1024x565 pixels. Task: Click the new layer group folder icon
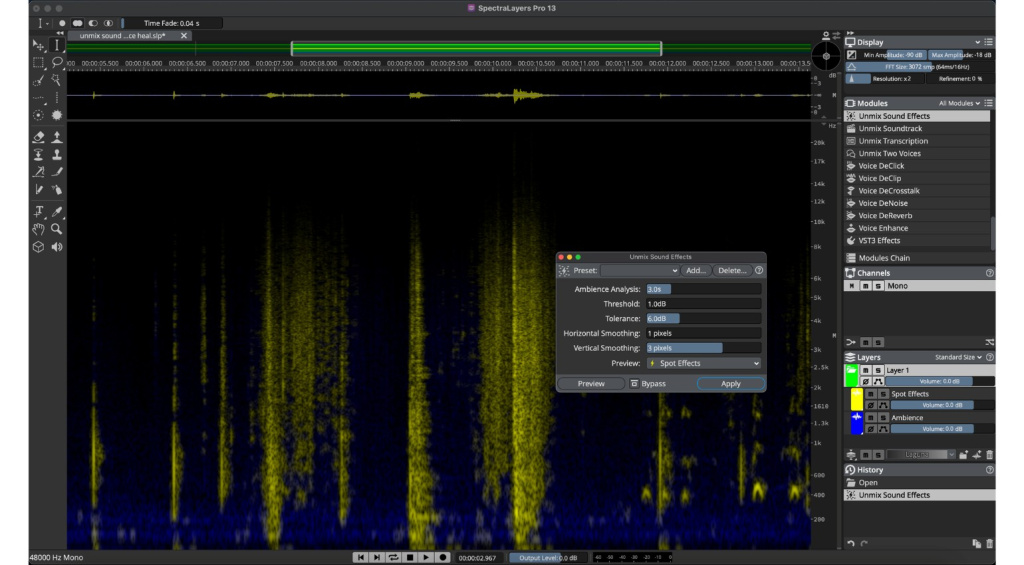(x=963, y=455)
